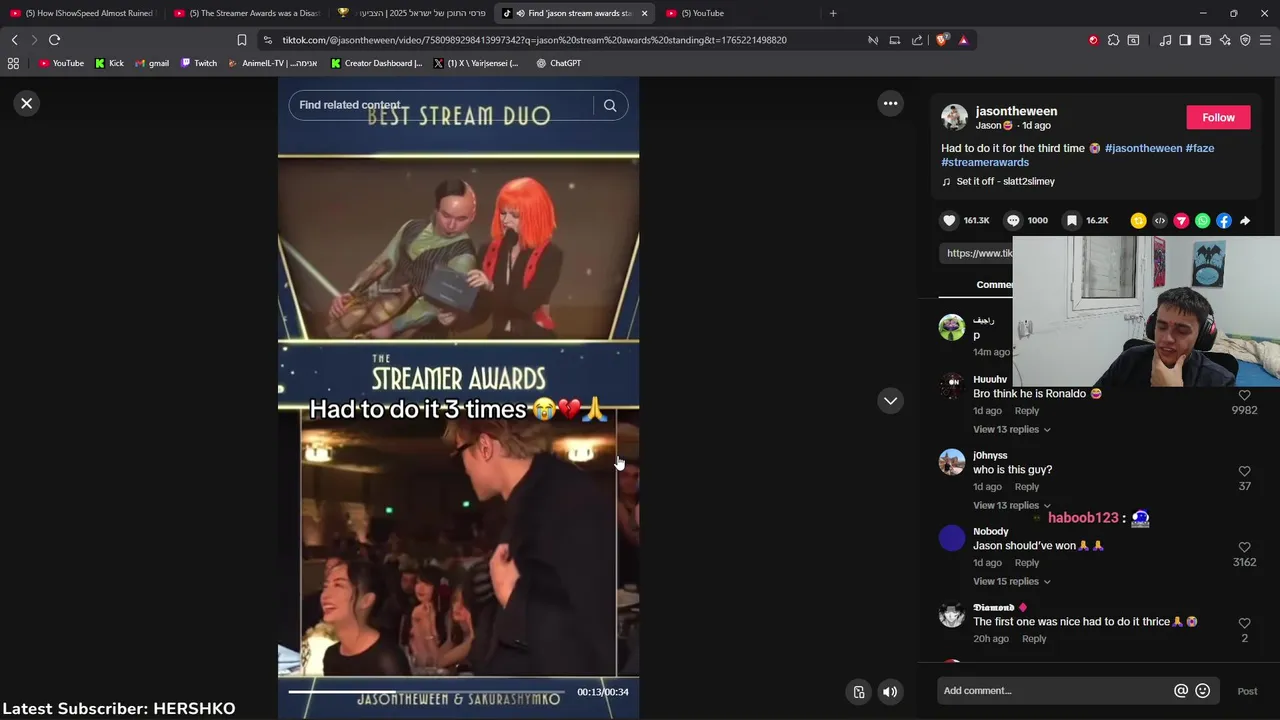The image size is (1280, 720).
Task: Toggle the browser sidebar panel
Action: 1185,40
